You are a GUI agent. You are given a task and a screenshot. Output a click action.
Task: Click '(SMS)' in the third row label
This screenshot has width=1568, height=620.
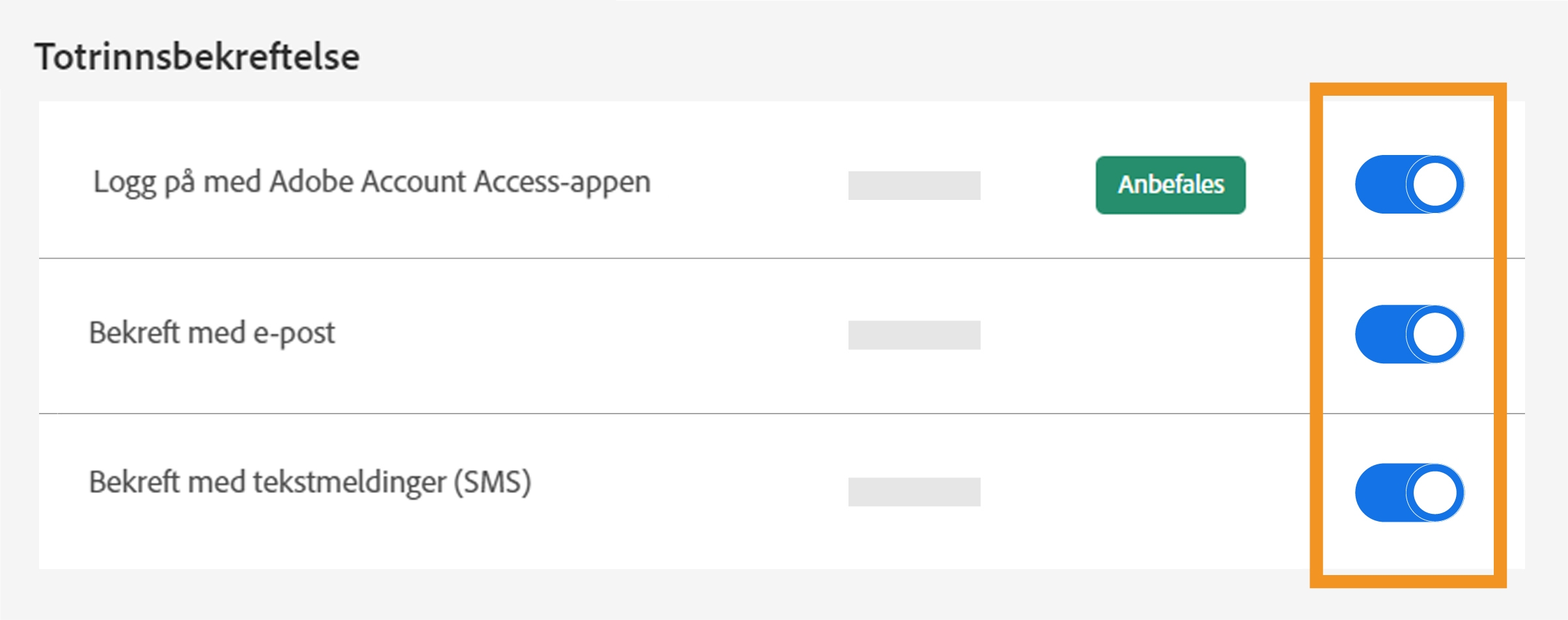coord(492,483)
